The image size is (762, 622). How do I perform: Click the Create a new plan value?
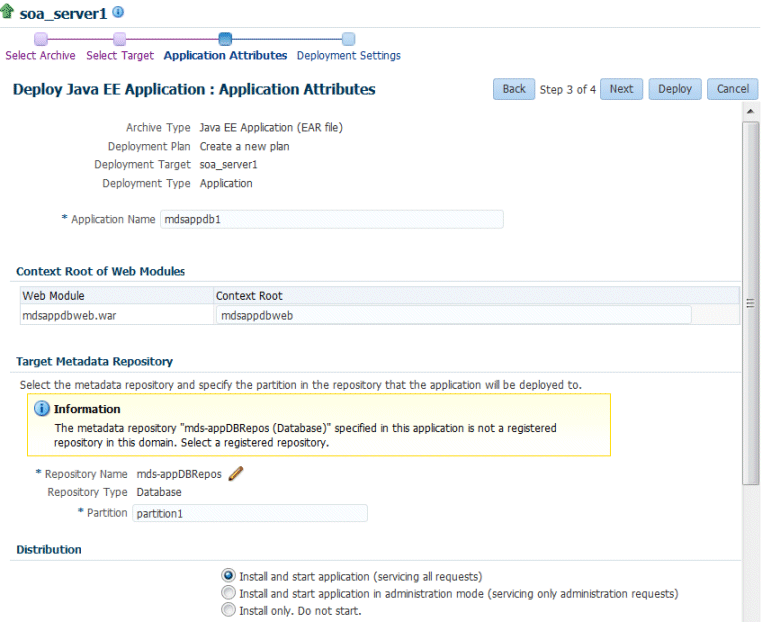(244, 146)
